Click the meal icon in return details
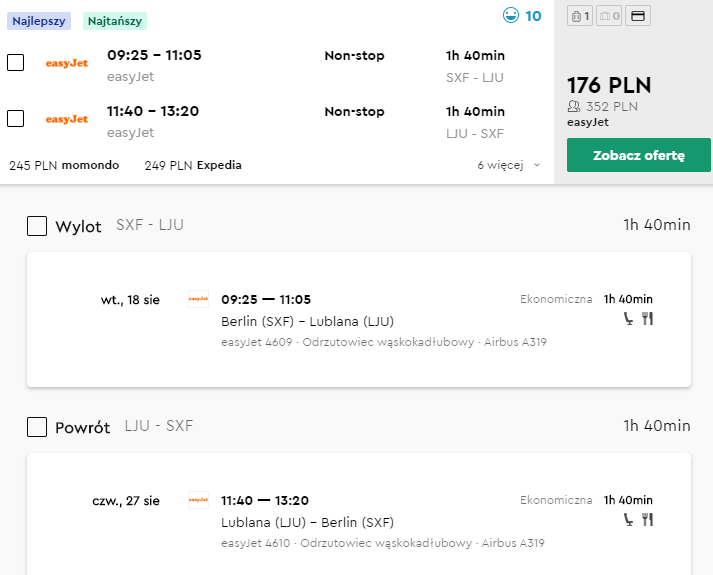 coord(647,520)
